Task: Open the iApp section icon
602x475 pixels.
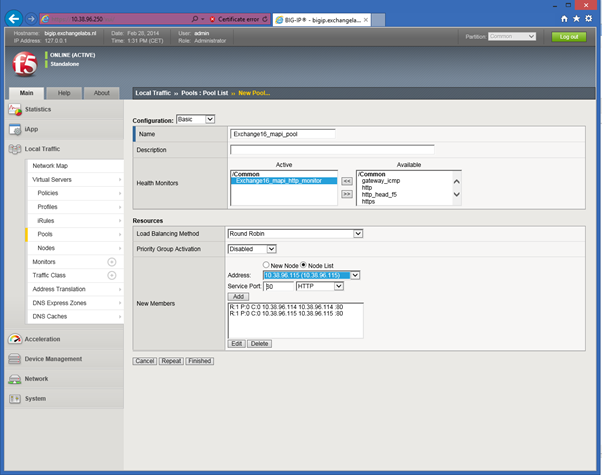Action: tap(15, 129)
